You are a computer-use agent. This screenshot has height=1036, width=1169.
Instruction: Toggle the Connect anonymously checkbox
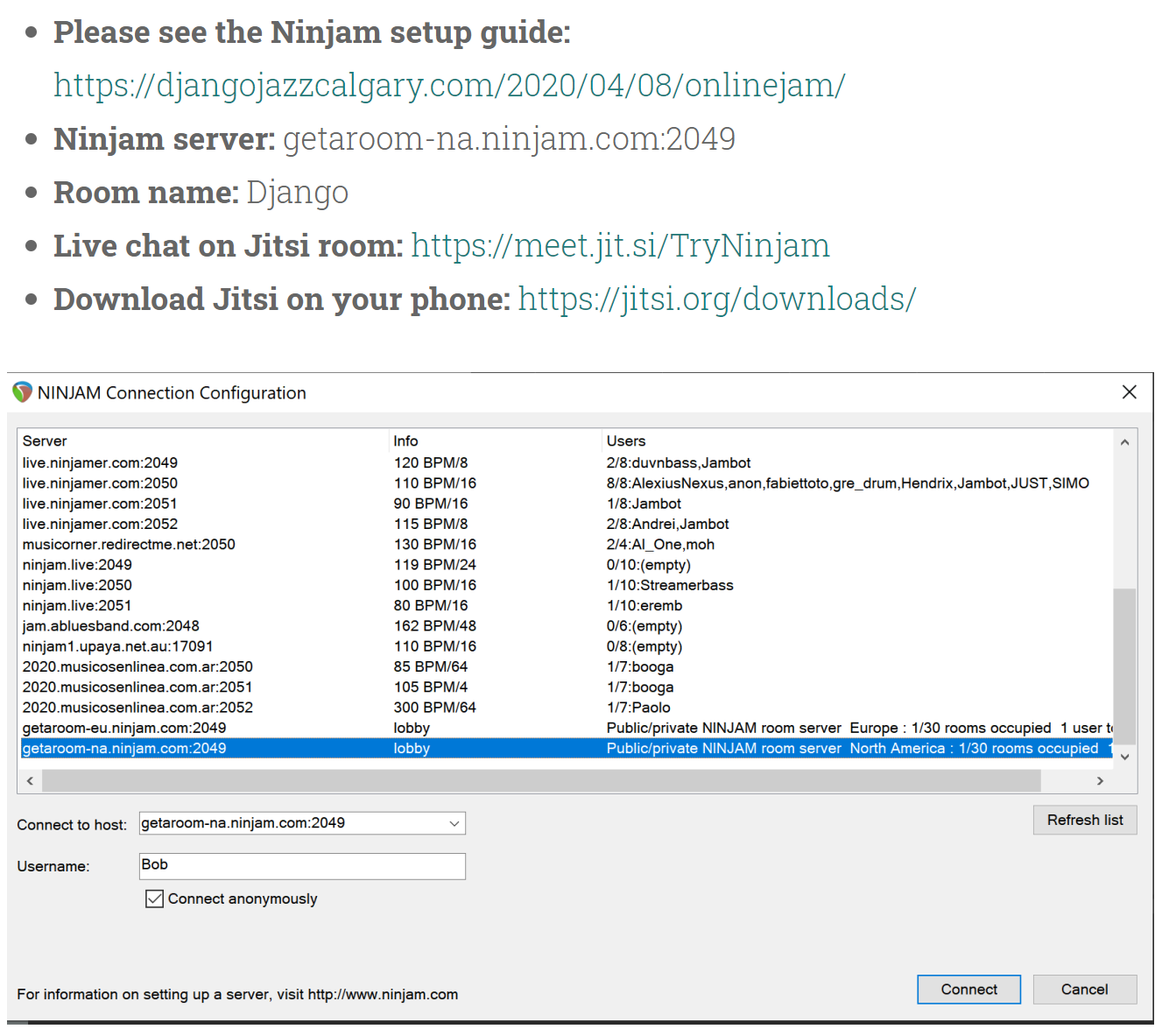pyautogui.click(x=155, y=899)
